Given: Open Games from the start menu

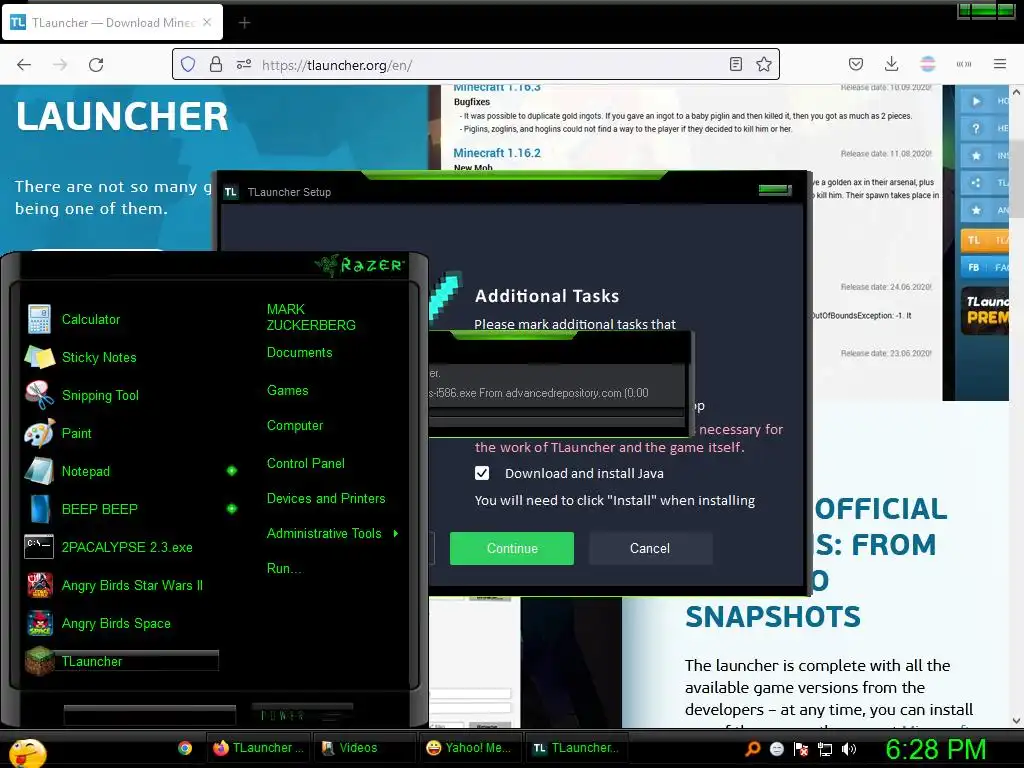Looking at the screenshot, I should pos(287,391).
